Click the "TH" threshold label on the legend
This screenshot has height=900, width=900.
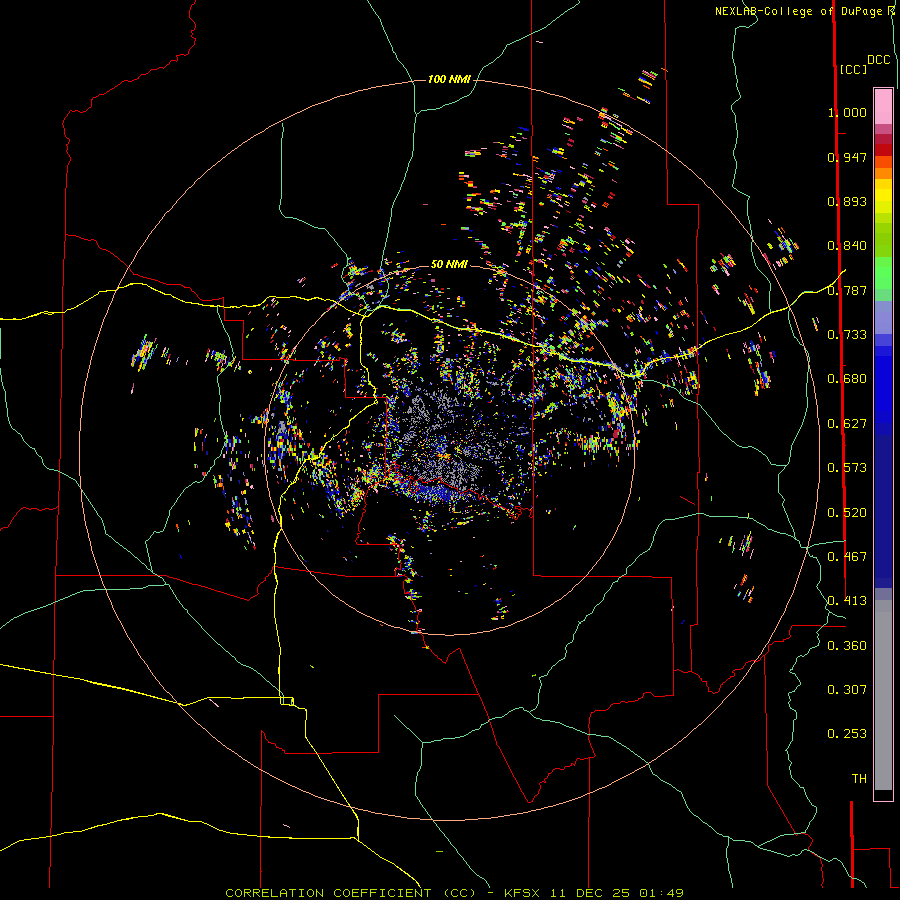click(859, 779)
